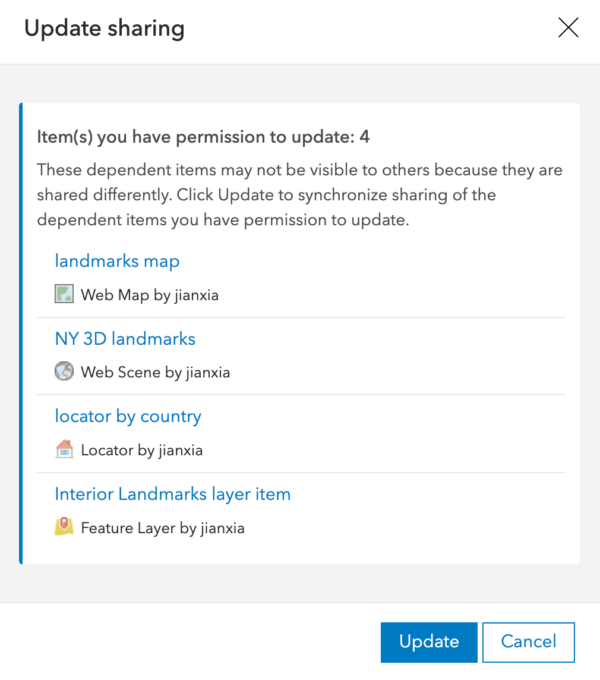The width and height of the screenshot is (600, 680).
Task: Click the blue accent bar of the notice
Action: (21, 333)
